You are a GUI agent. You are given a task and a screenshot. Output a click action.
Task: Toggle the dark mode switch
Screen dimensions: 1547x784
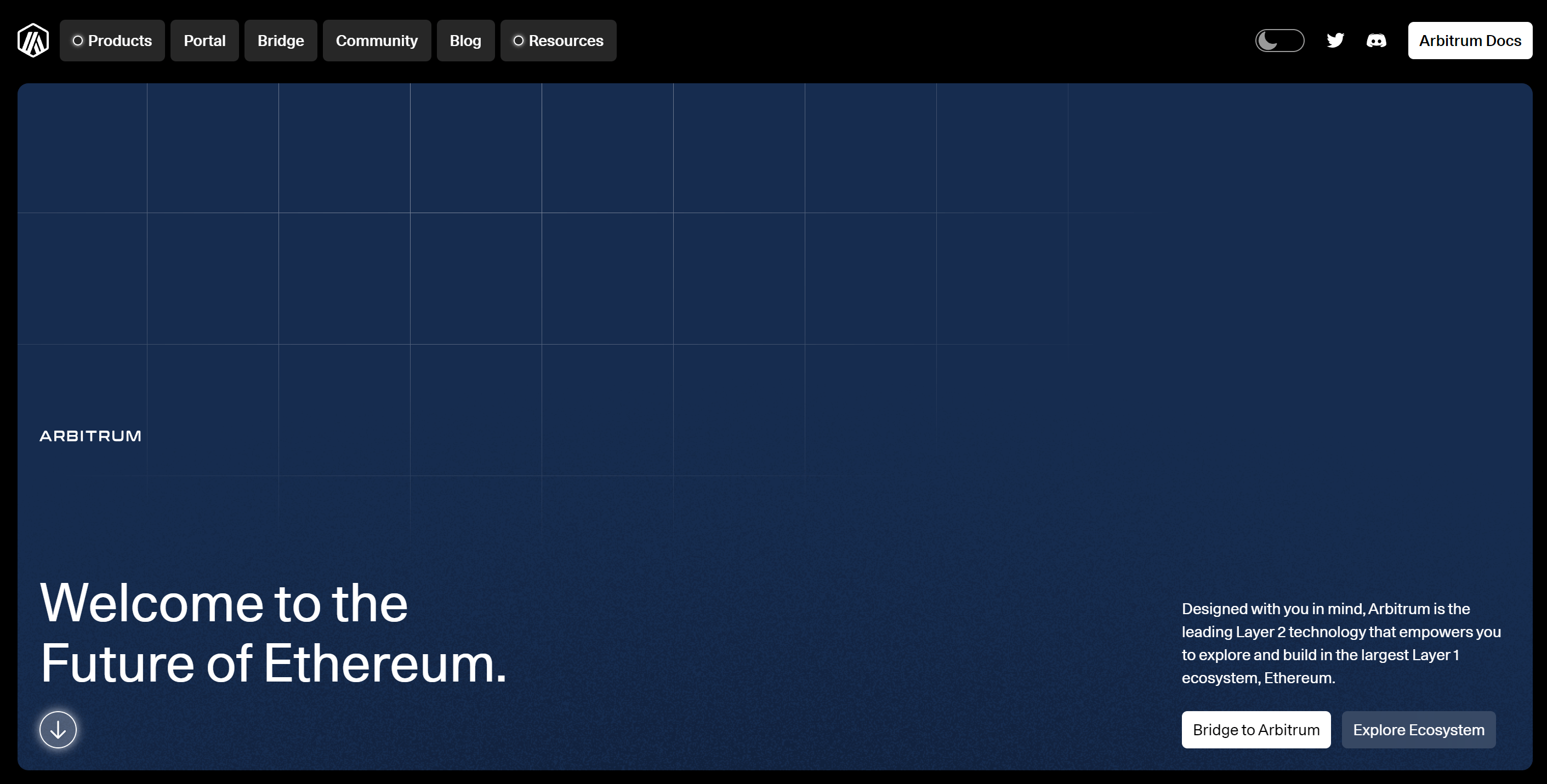tap(1280, 40)
